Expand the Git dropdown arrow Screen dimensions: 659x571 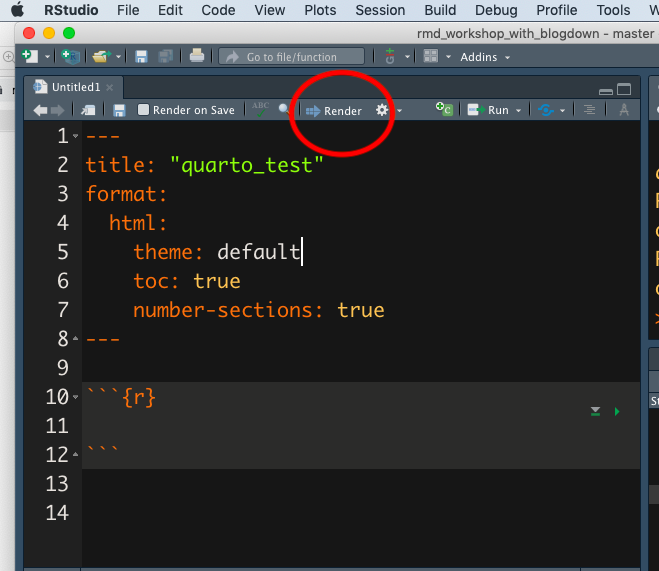coord(407,57)
